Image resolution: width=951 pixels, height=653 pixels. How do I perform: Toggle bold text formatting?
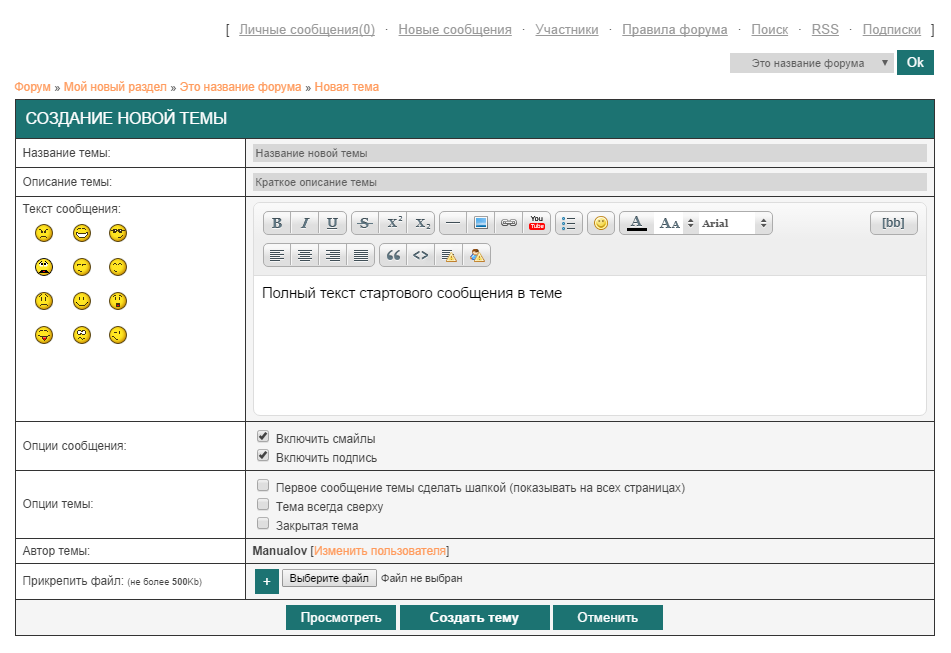click(x=277, y=223)
